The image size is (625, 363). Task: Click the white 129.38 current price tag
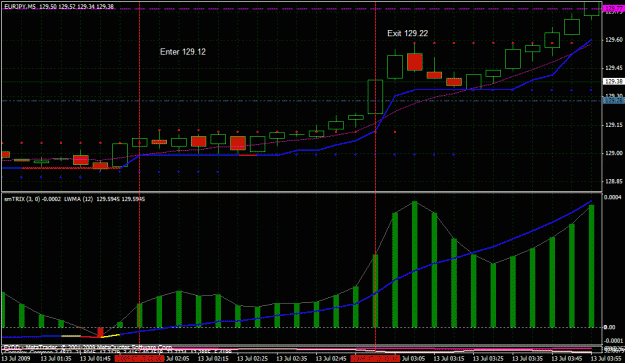tap(614, 81)
